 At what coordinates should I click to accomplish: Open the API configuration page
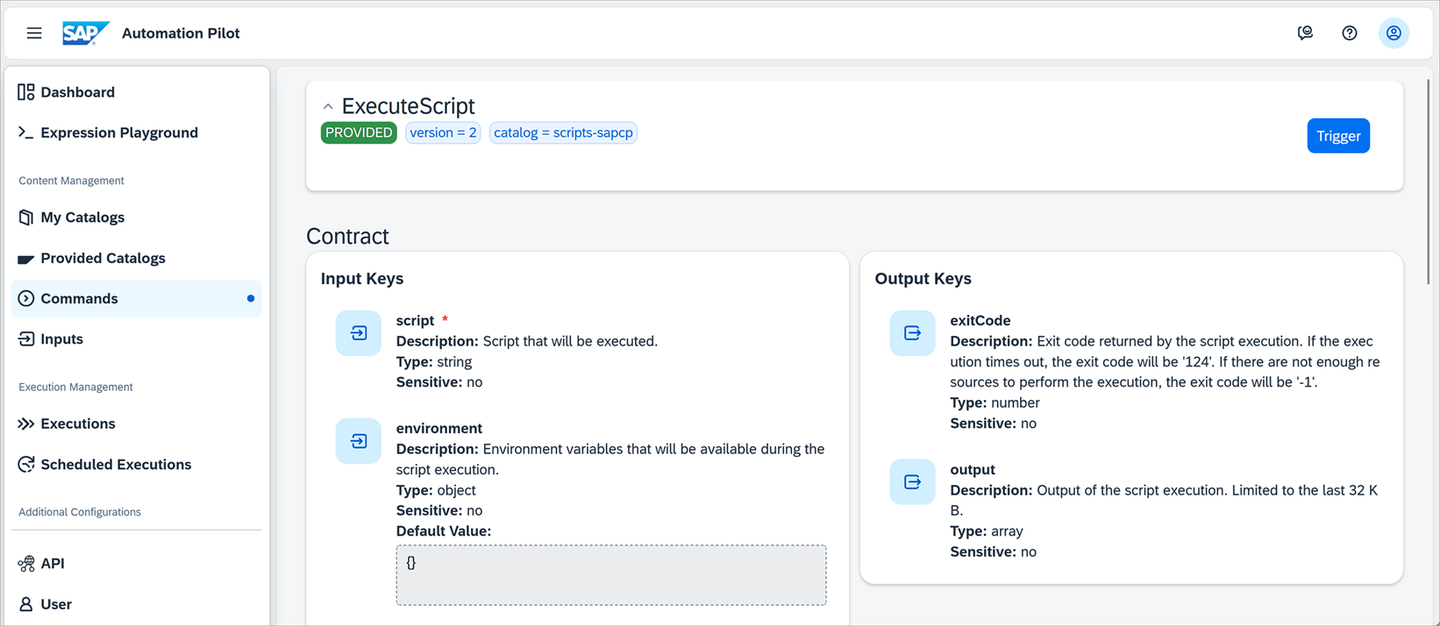137,564
